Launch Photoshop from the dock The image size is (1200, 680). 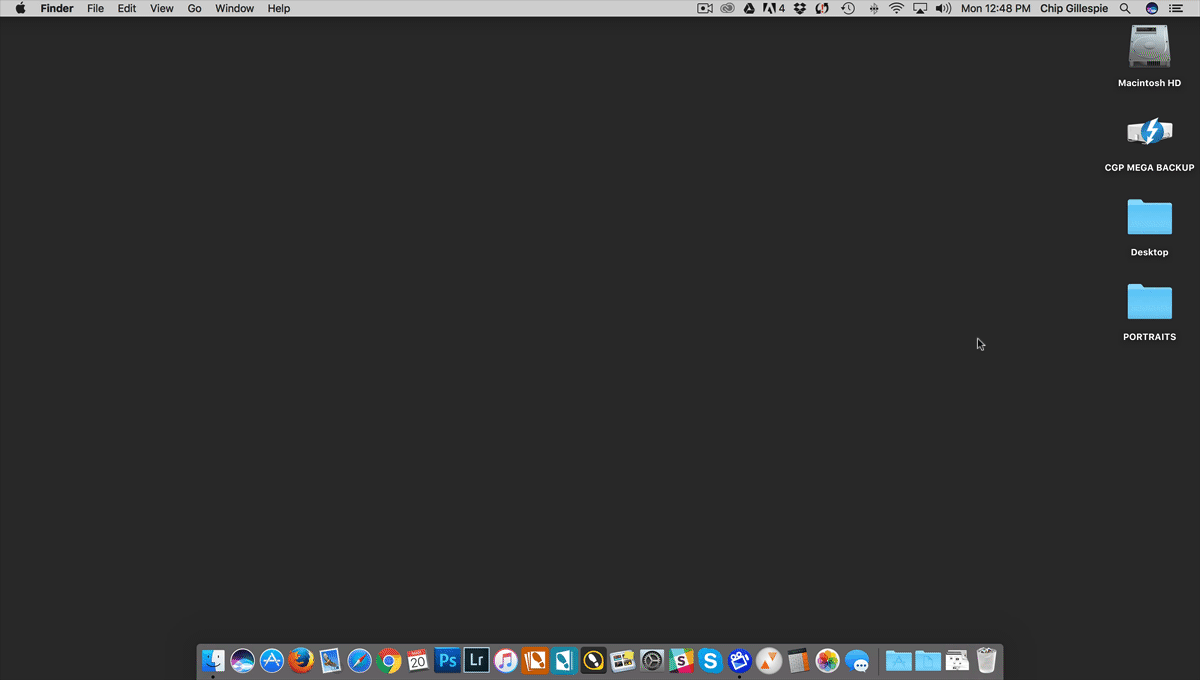(448, 660)
